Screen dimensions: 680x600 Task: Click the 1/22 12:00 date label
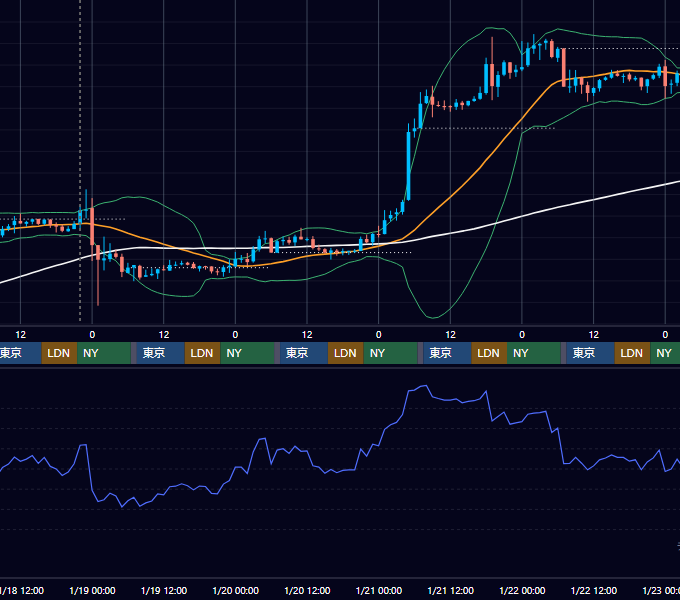(x=594, y=590)
